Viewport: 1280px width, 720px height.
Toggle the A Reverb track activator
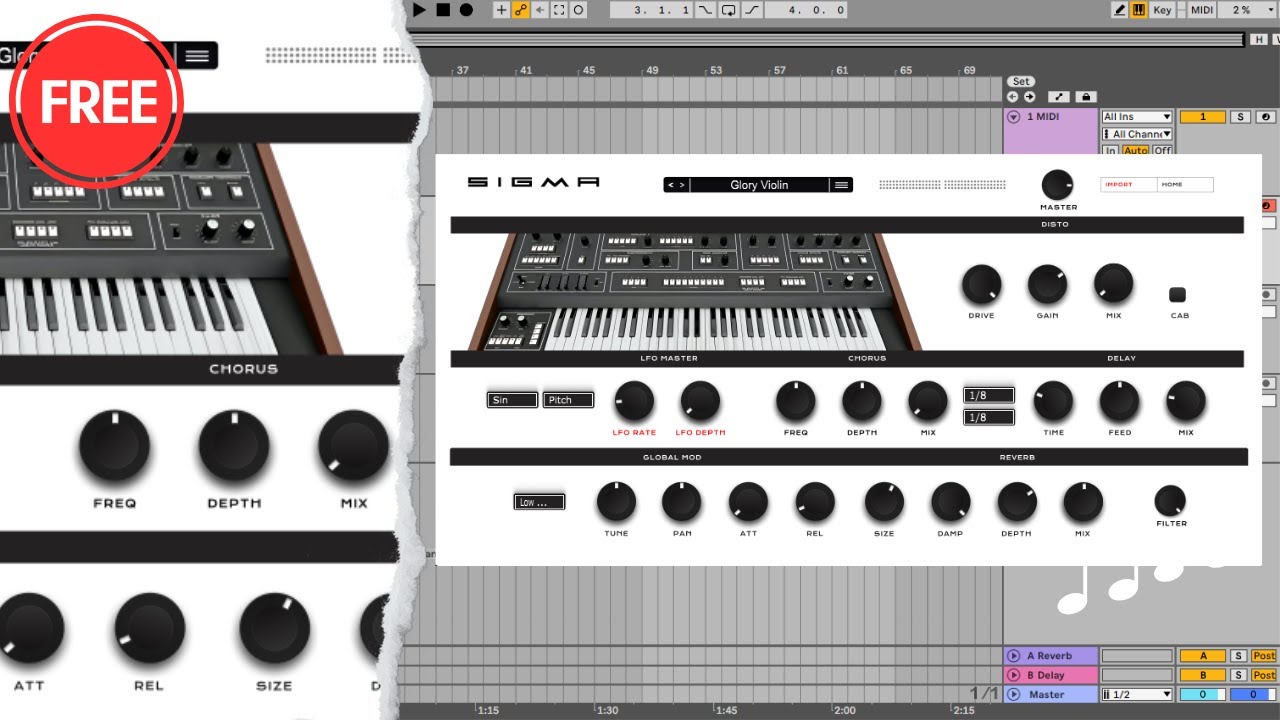(1203, 656)
